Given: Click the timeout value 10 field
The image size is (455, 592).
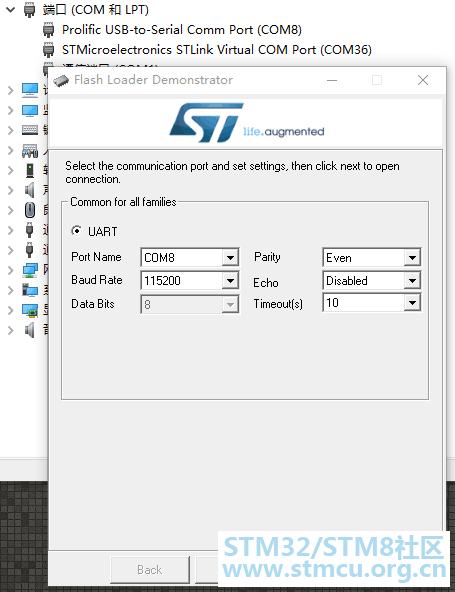Looking at the screenshot, I should (x=364, y=303).
